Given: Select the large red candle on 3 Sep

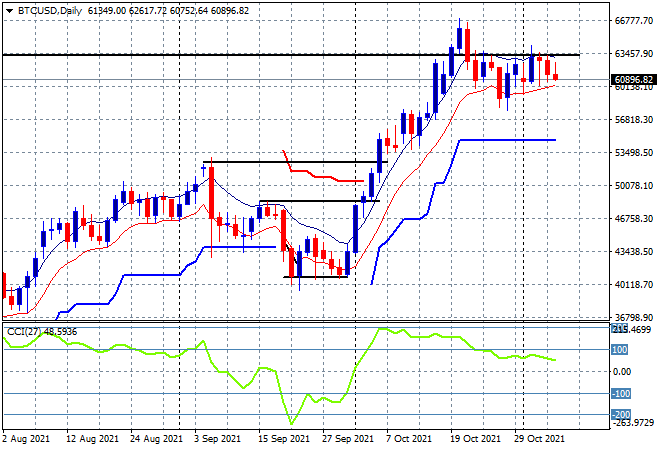Looking at the screenshot, I should (211, 193).
